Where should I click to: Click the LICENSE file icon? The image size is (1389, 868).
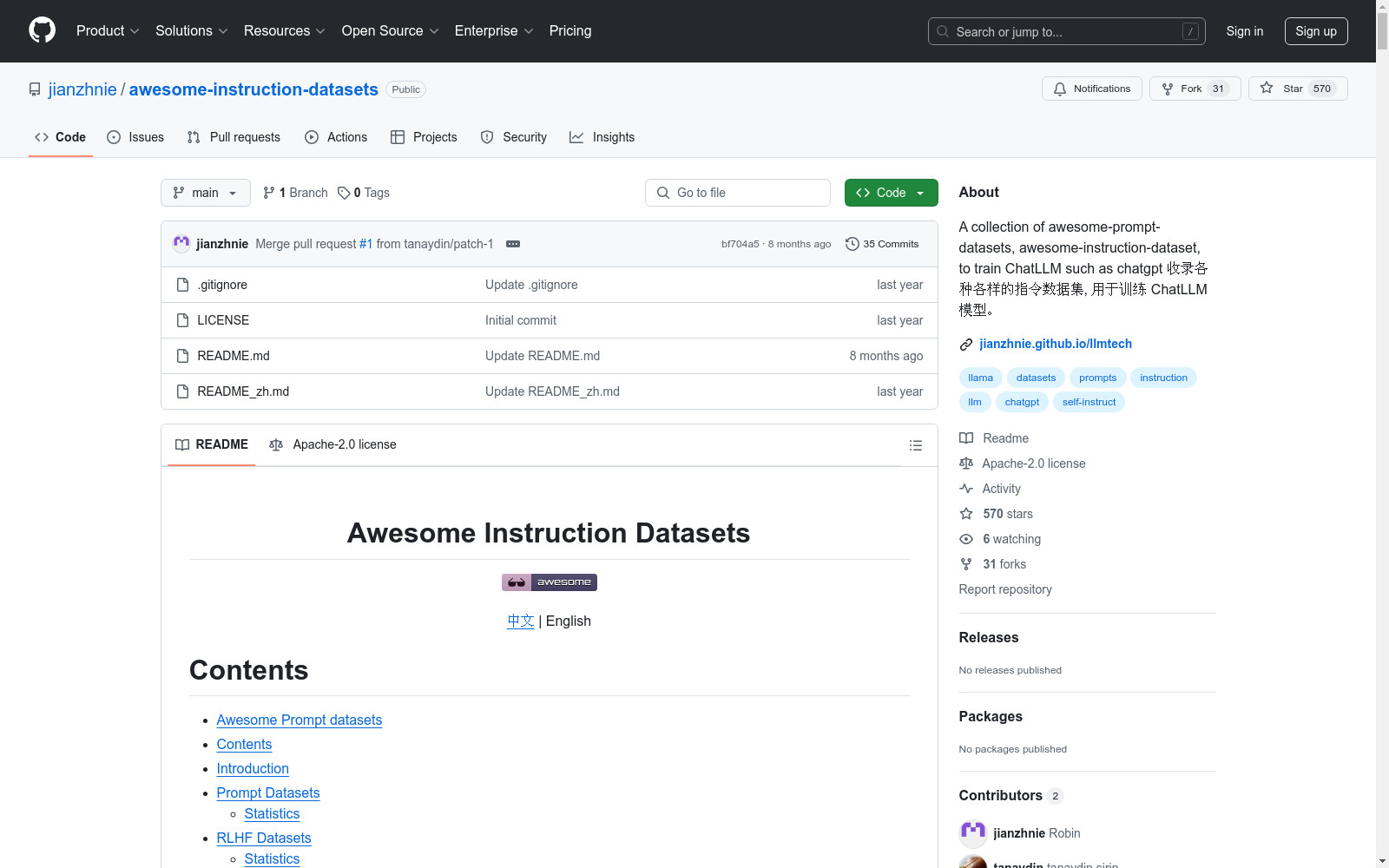pos(182,320)
